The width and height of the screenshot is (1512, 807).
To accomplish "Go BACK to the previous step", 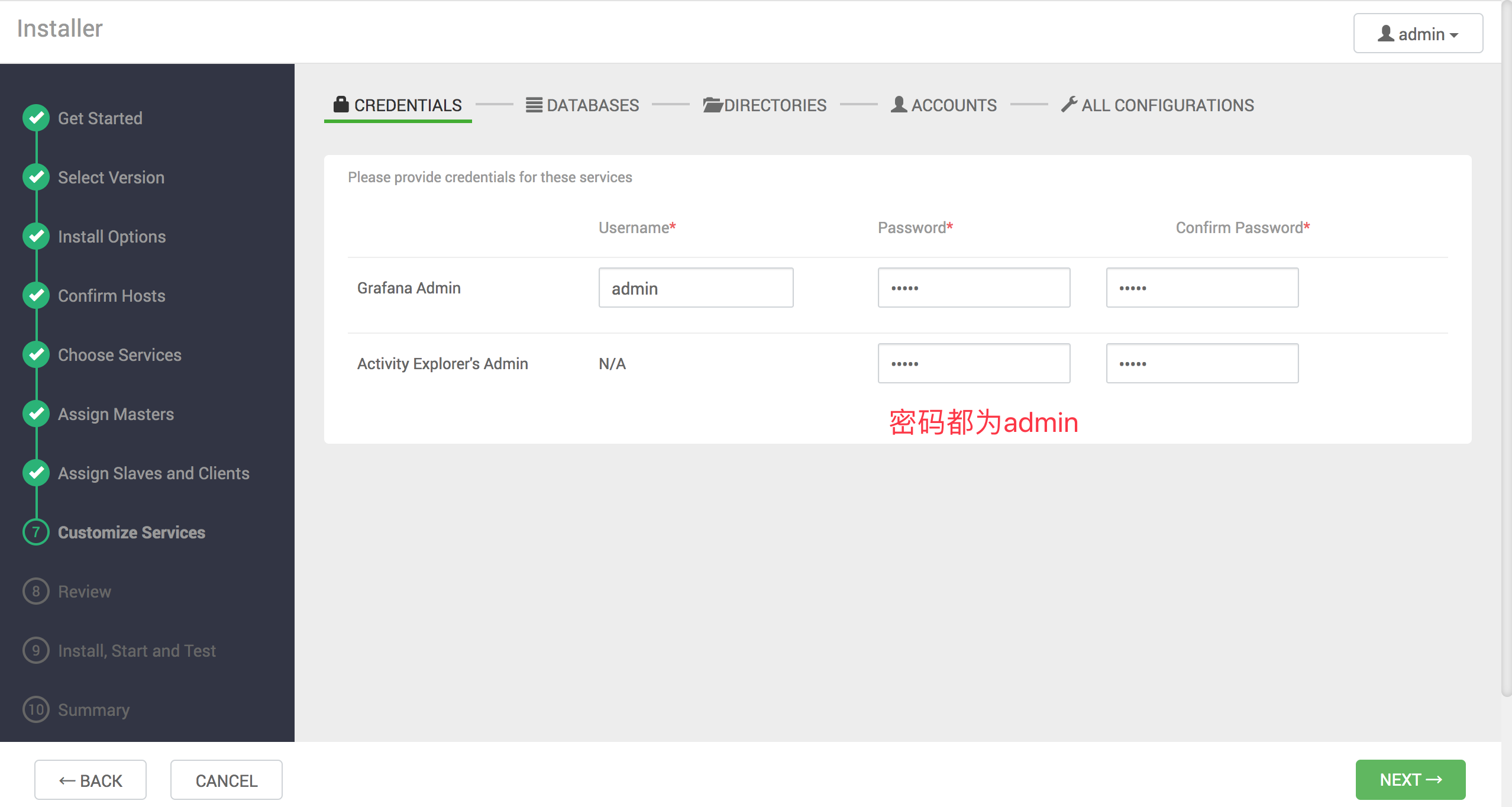I will coord(91,780).
